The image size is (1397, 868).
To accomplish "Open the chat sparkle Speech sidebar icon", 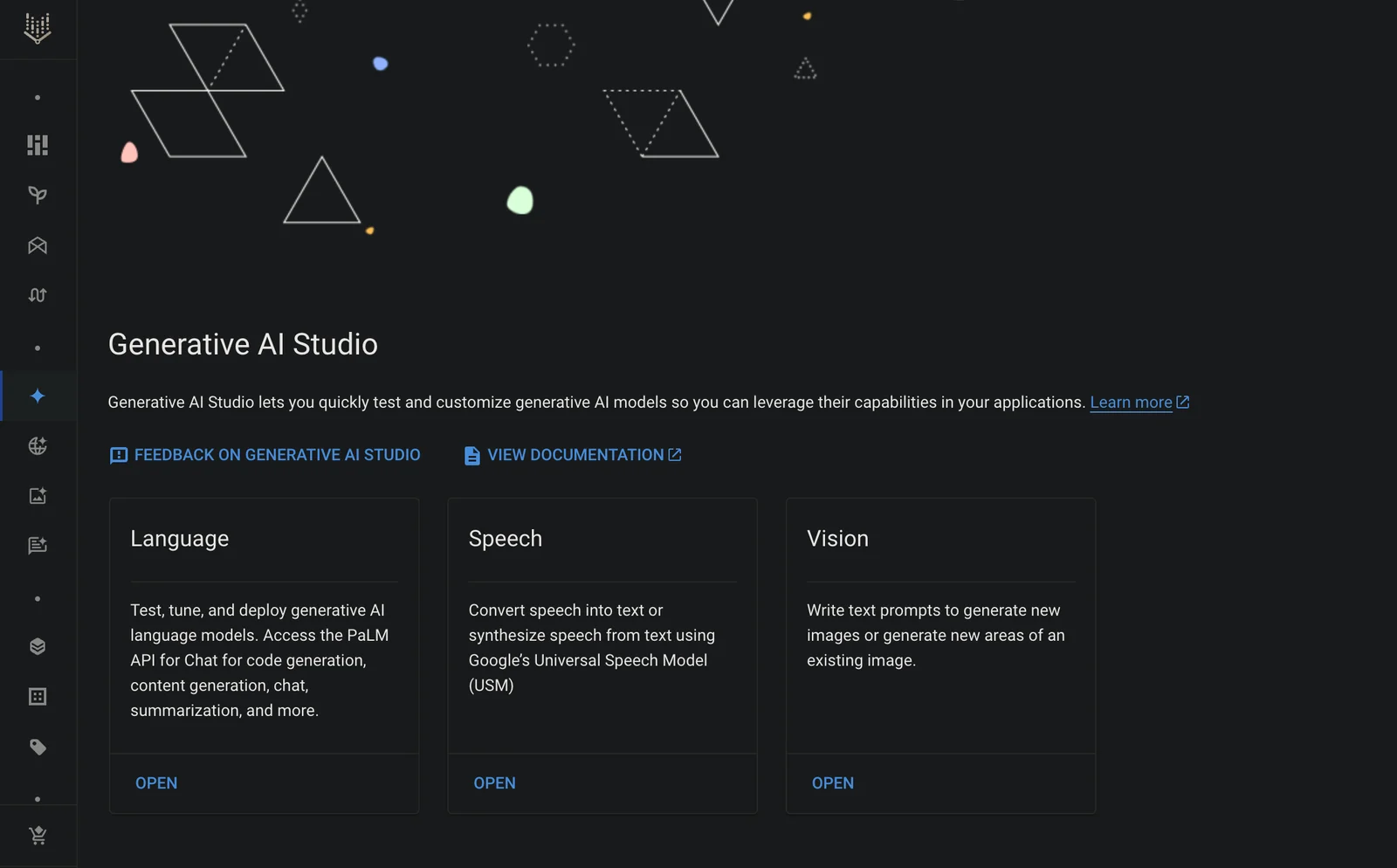I will pos(38,546).
